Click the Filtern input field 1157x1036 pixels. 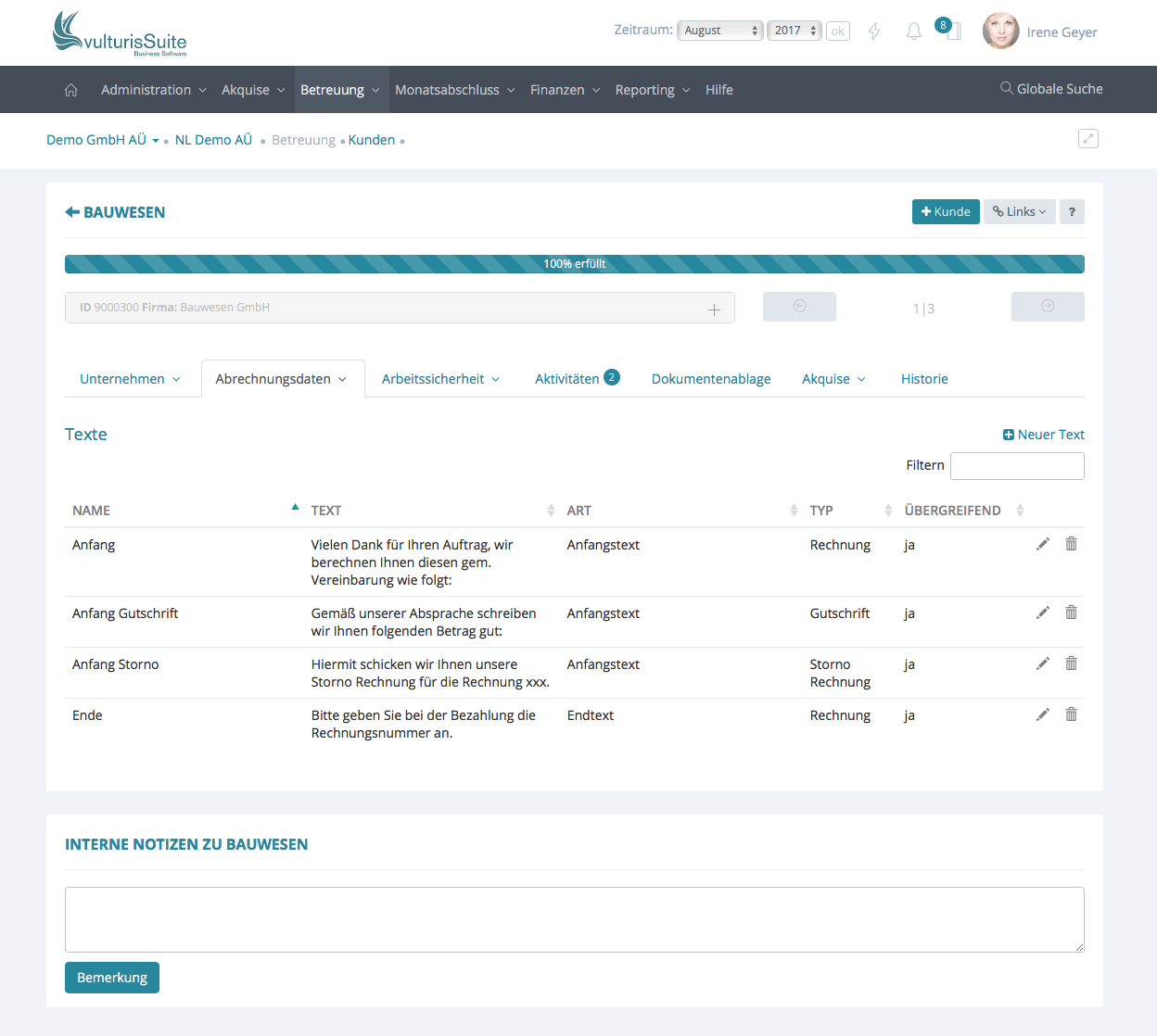(1017, 466)
